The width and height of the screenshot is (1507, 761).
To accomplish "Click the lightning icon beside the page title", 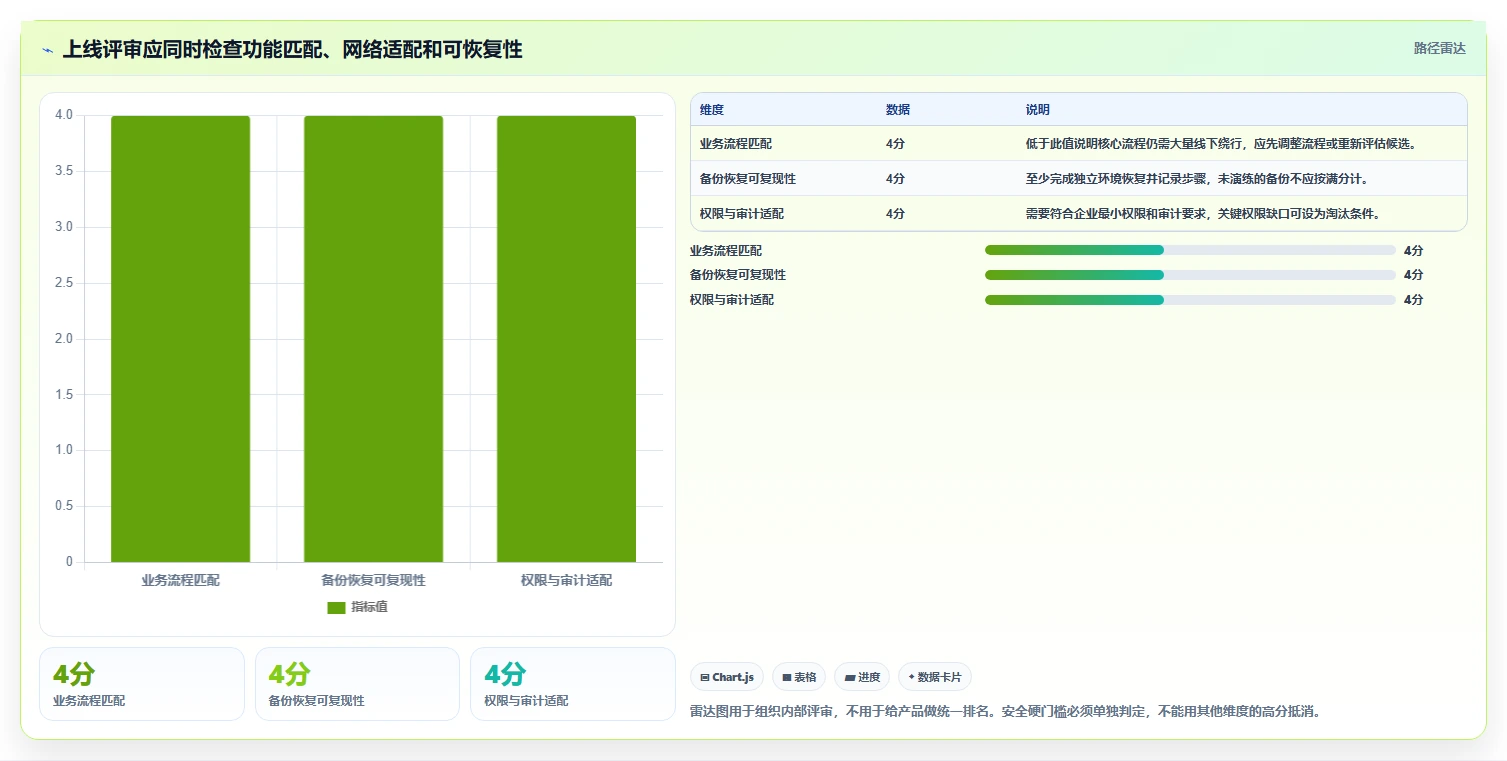I will coord(48,50).
